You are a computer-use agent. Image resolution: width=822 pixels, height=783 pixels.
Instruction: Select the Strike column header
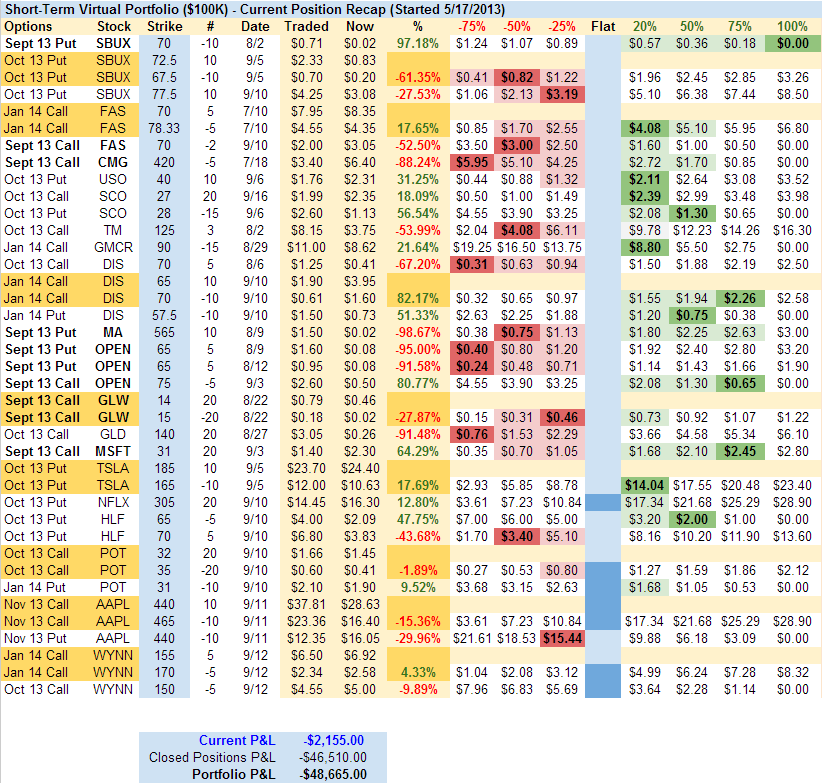pyautogui.click(x=163, y=25)
